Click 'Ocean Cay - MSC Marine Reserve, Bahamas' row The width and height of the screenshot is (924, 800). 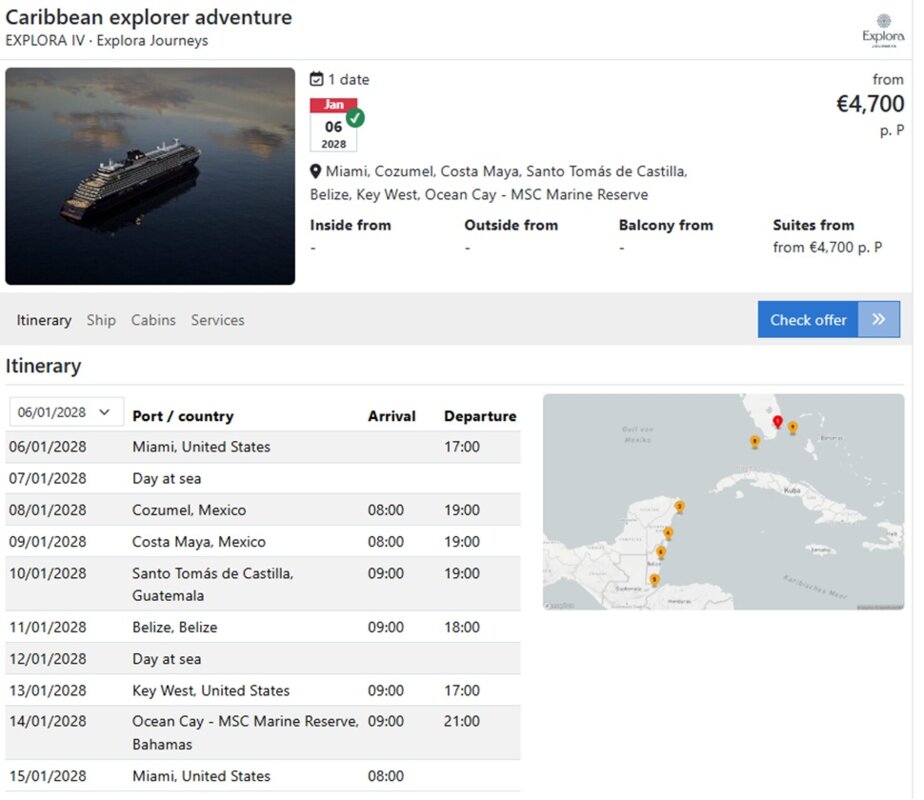click(x=263, y=733)
